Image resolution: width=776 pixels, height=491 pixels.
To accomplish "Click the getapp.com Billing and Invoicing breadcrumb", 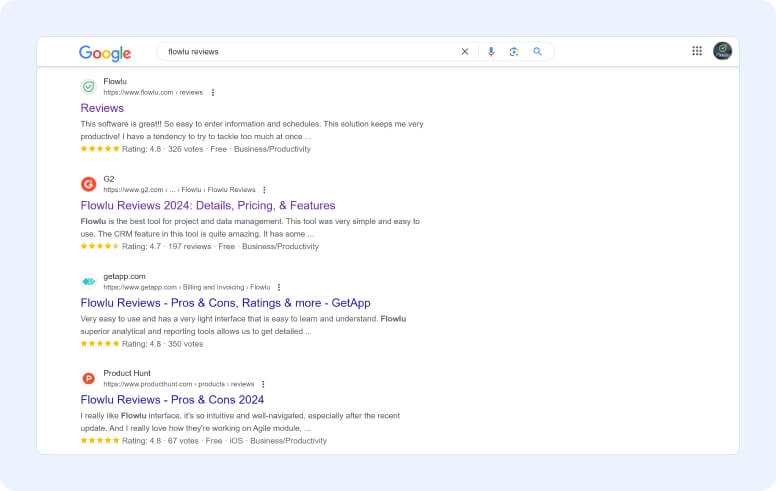I will pyautogui.click(x=187, y=287).
